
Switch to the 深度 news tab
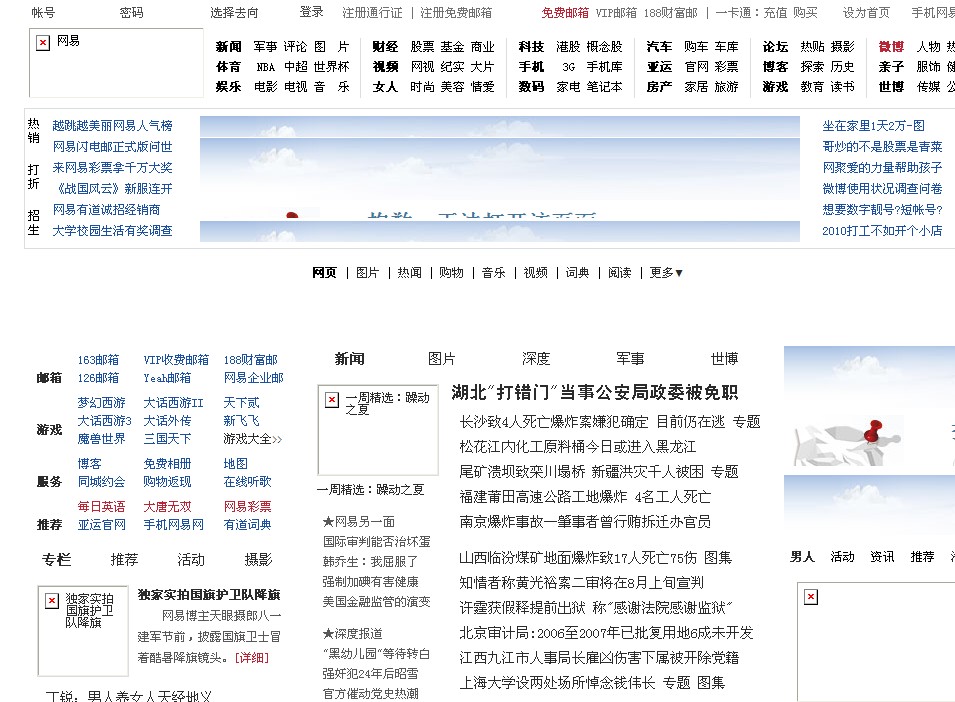coord(536,359)
